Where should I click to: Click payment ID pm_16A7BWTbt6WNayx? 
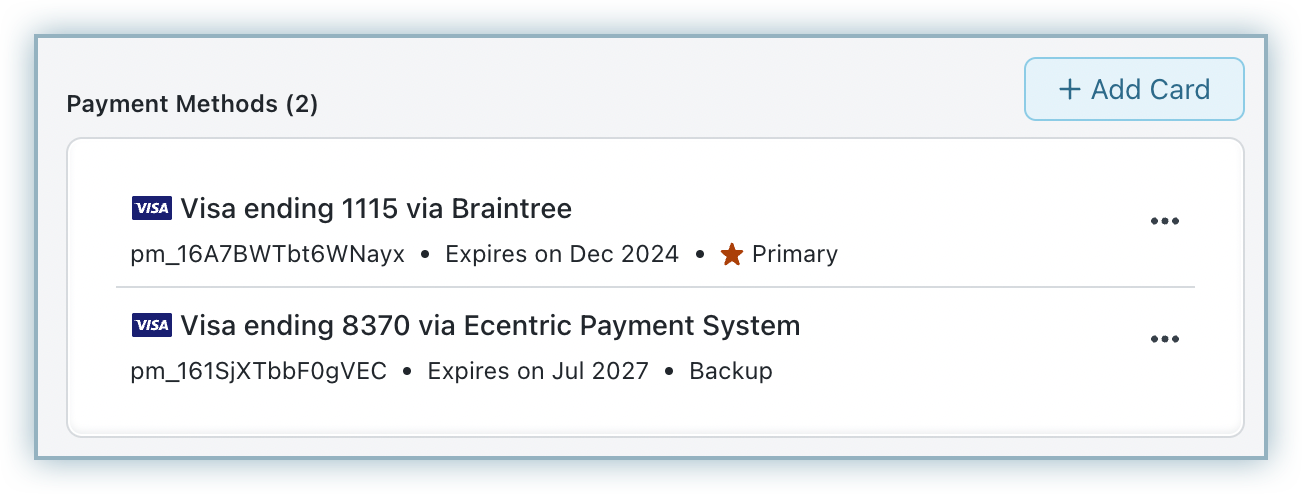click(x=267, y=254)
